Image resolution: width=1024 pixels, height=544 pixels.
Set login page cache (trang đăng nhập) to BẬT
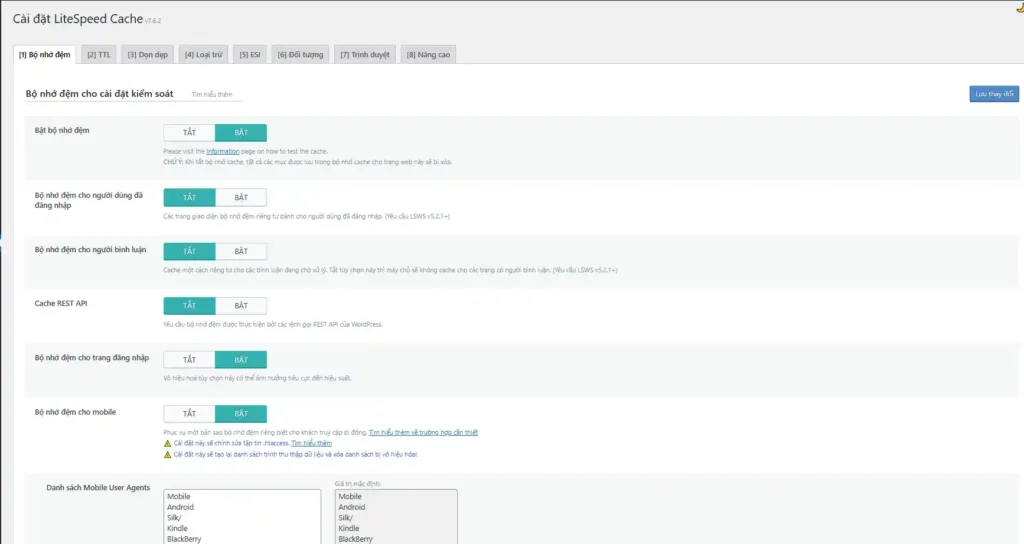coord(241,360)
